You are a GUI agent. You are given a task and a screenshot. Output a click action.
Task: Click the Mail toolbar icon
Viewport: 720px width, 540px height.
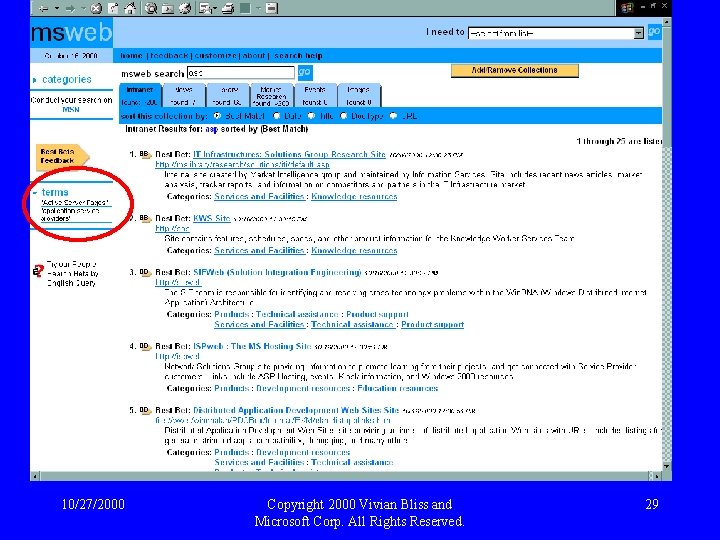click(x=205, y=8)
